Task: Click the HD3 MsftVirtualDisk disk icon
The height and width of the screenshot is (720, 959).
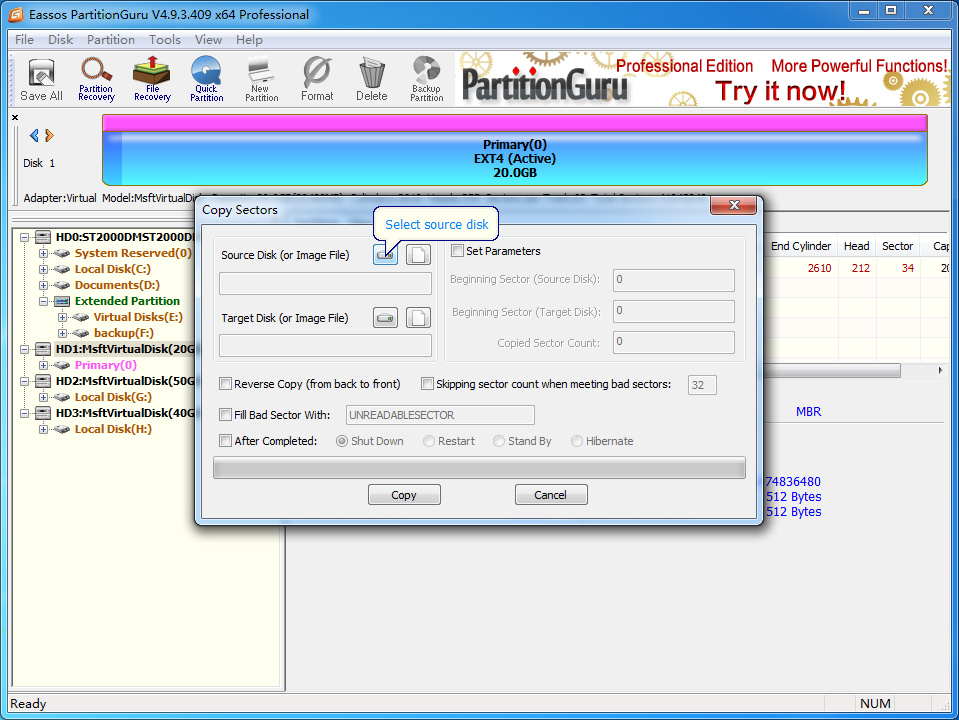Action: [43, 413]
